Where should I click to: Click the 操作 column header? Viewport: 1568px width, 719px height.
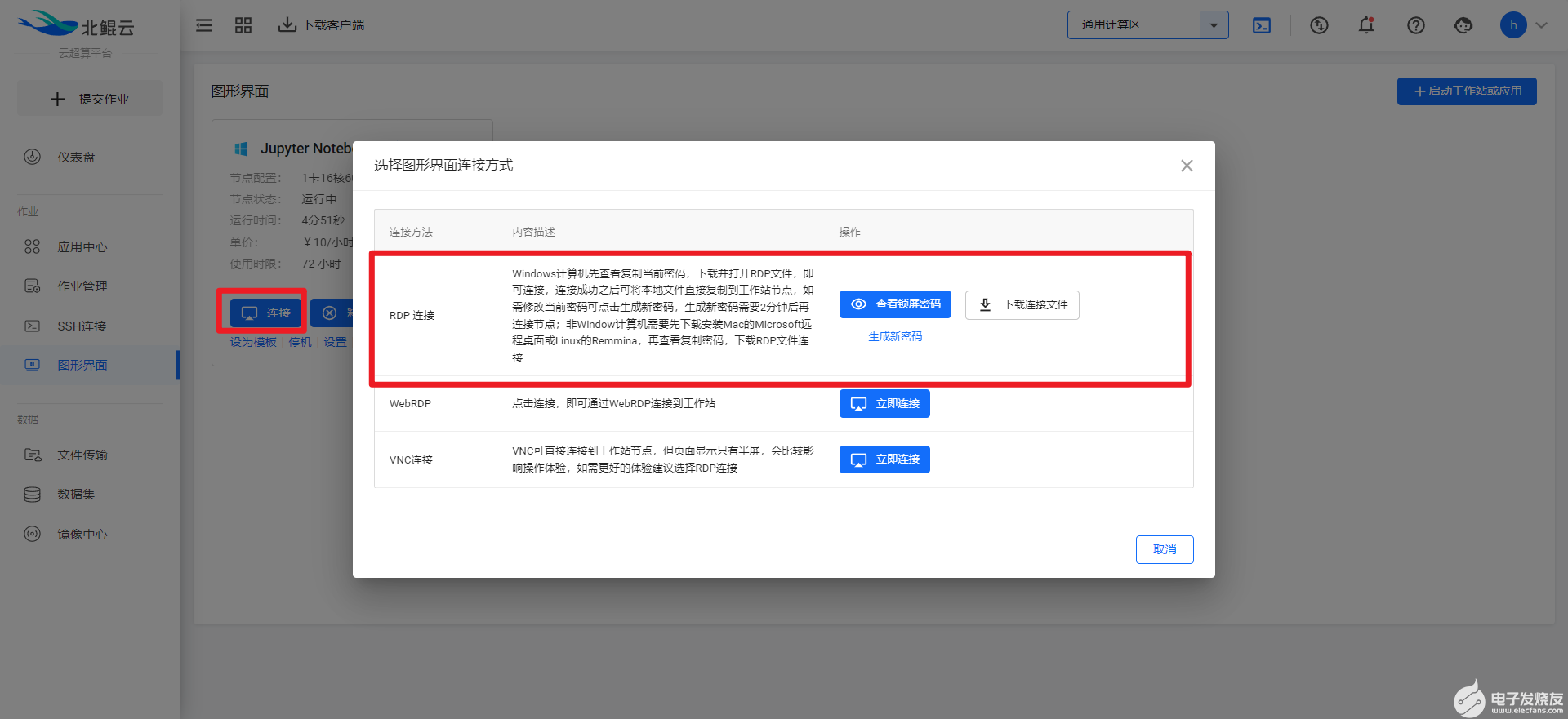849,233
